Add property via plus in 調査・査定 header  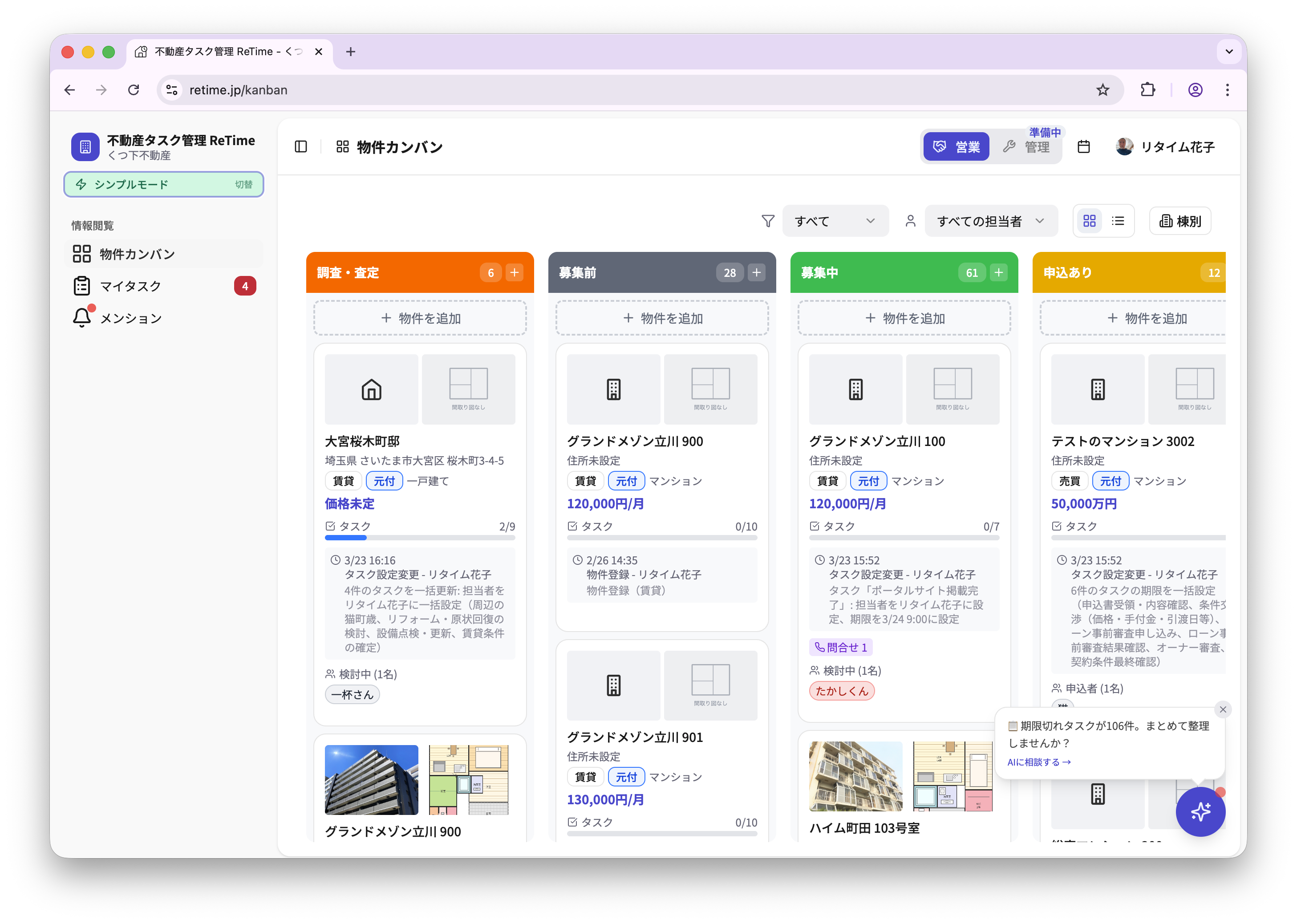pos(514,272)
